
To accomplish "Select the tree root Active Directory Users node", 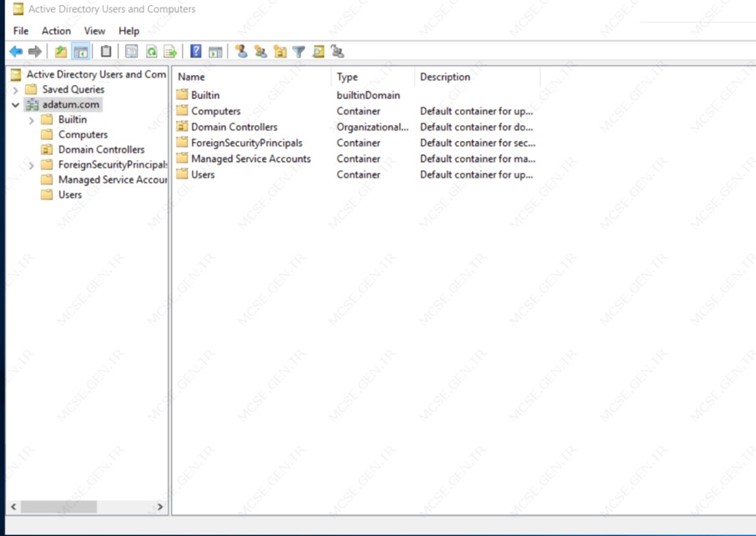I will coord(96,74).
